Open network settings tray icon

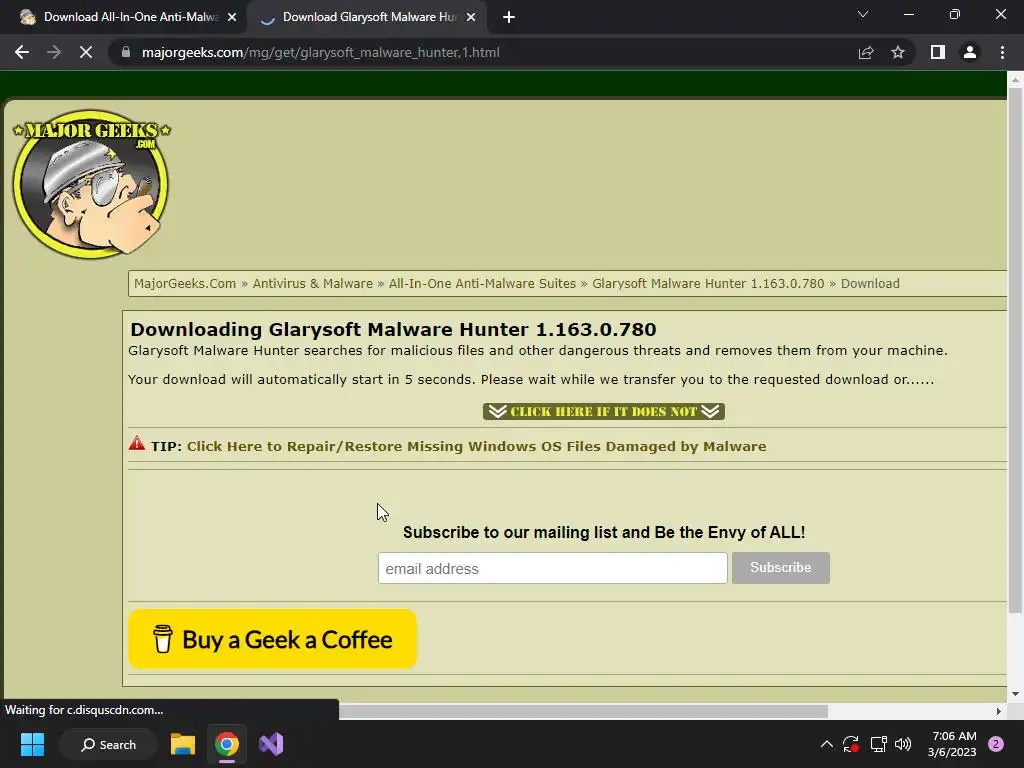pyautogui.click(x=878, y=744)
